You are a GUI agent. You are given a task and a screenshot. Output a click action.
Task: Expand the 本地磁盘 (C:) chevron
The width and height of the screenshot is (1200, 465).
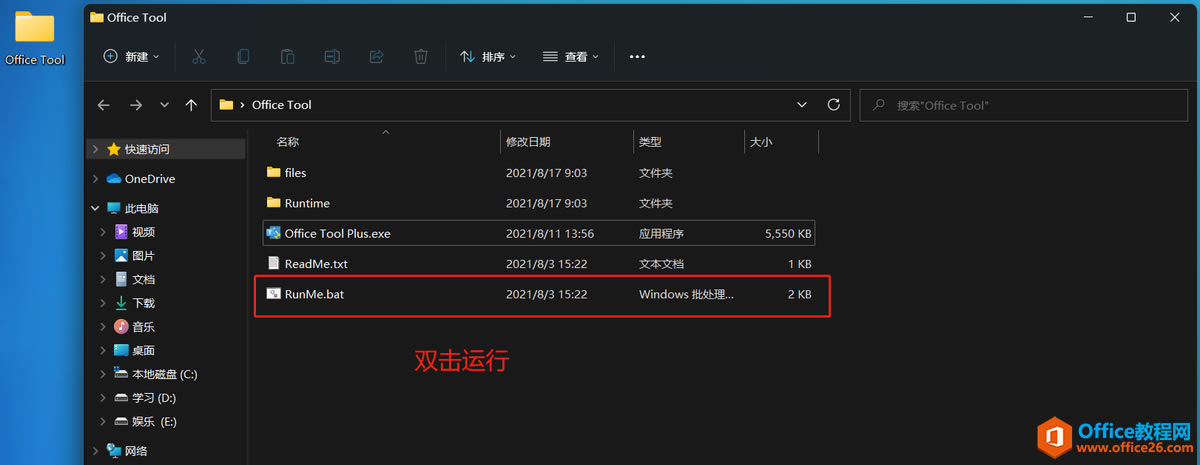(103, 374)
